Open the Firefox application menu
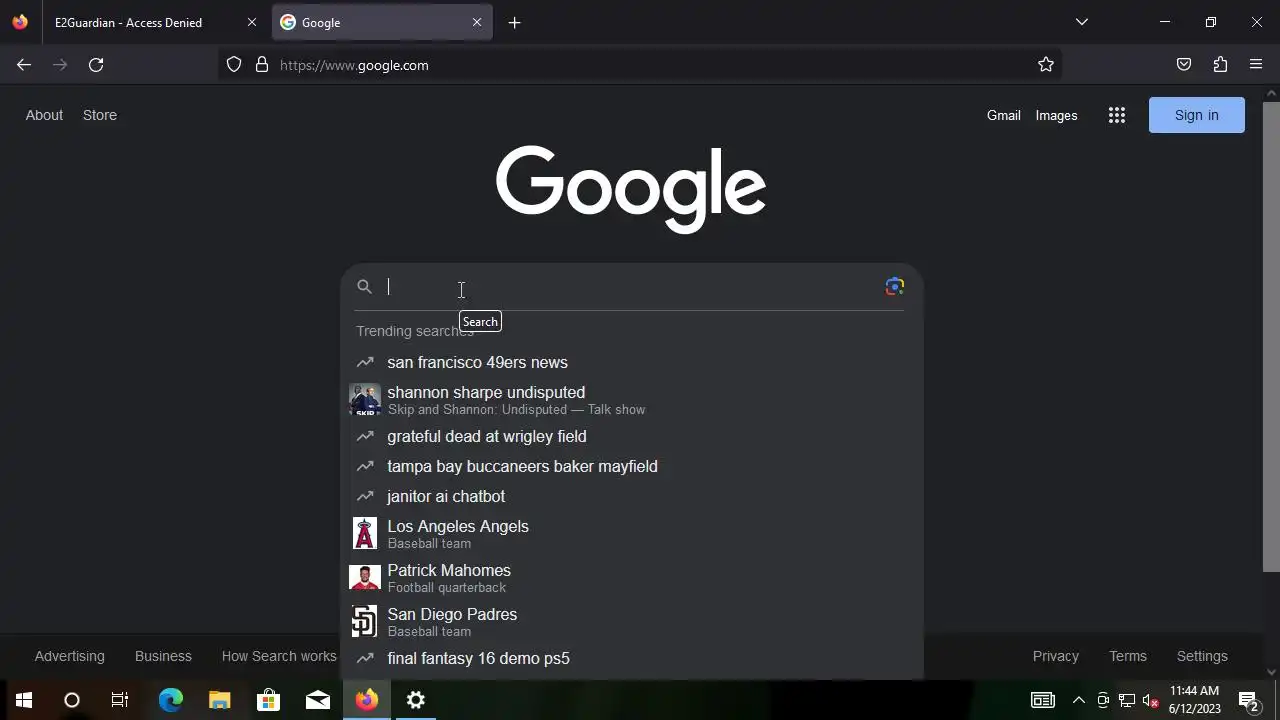 [1256, 65]
